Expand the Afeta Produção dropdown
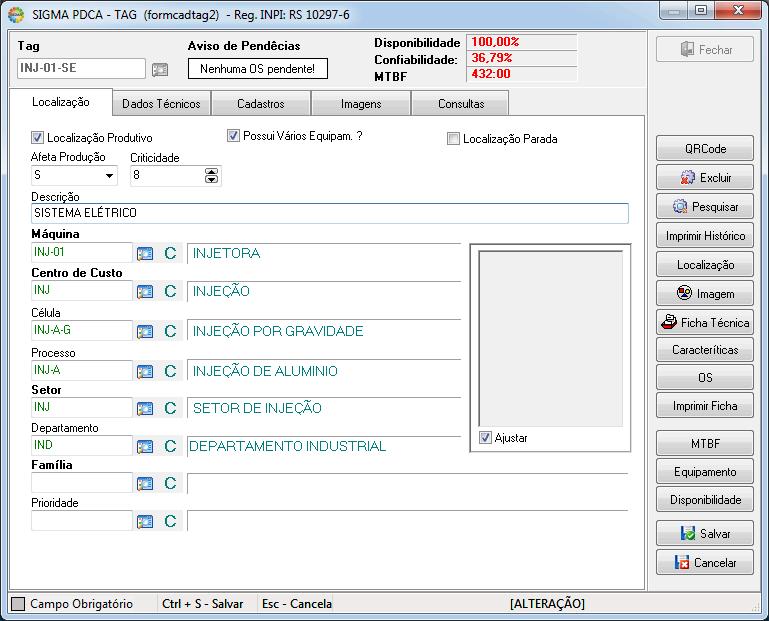The height and width of the screenshot is (621, 769). [x=109, y=176]
